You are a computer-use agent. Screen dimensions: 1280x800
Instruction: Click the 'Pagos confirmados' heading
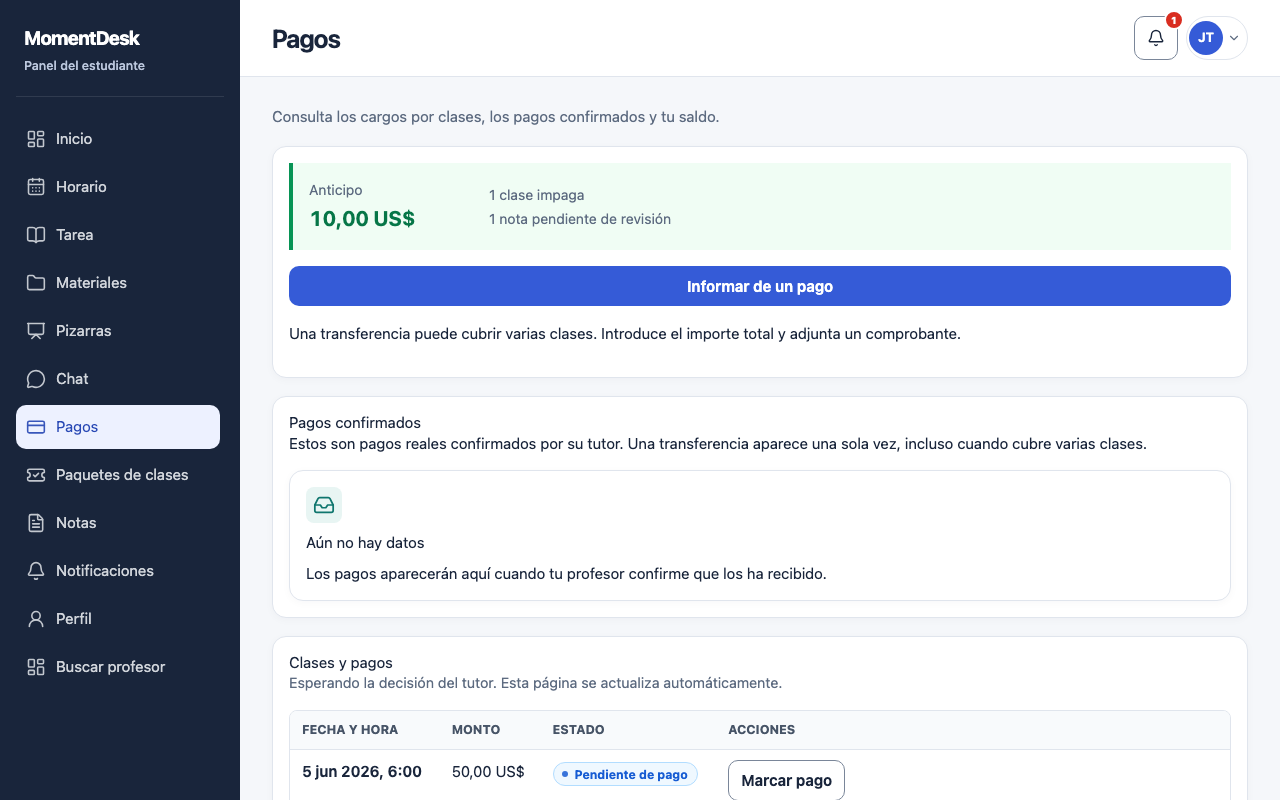355,423
